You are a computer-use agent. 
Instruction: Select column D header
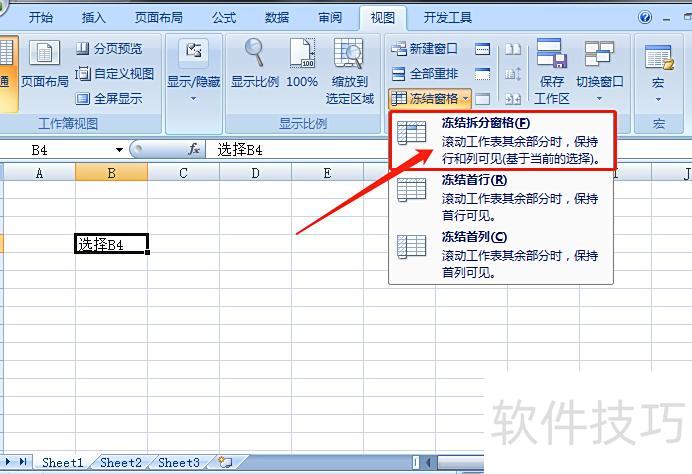tap(255, 173)
